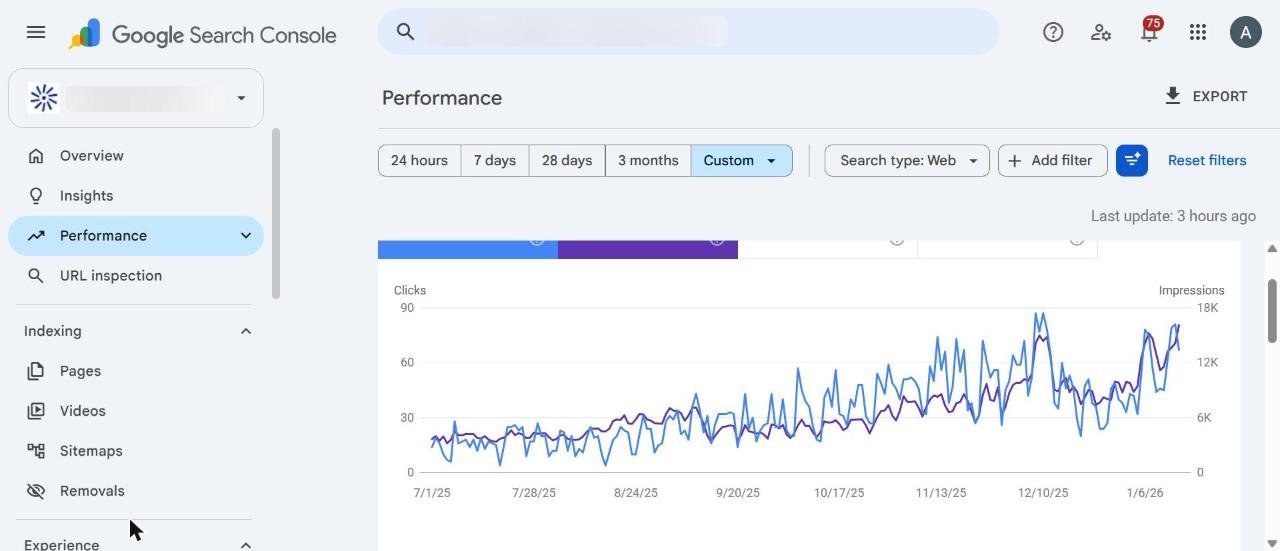Open Insights in the sidebar
This screenshot has width=1280, height=551.
click(x=136, y=196)
